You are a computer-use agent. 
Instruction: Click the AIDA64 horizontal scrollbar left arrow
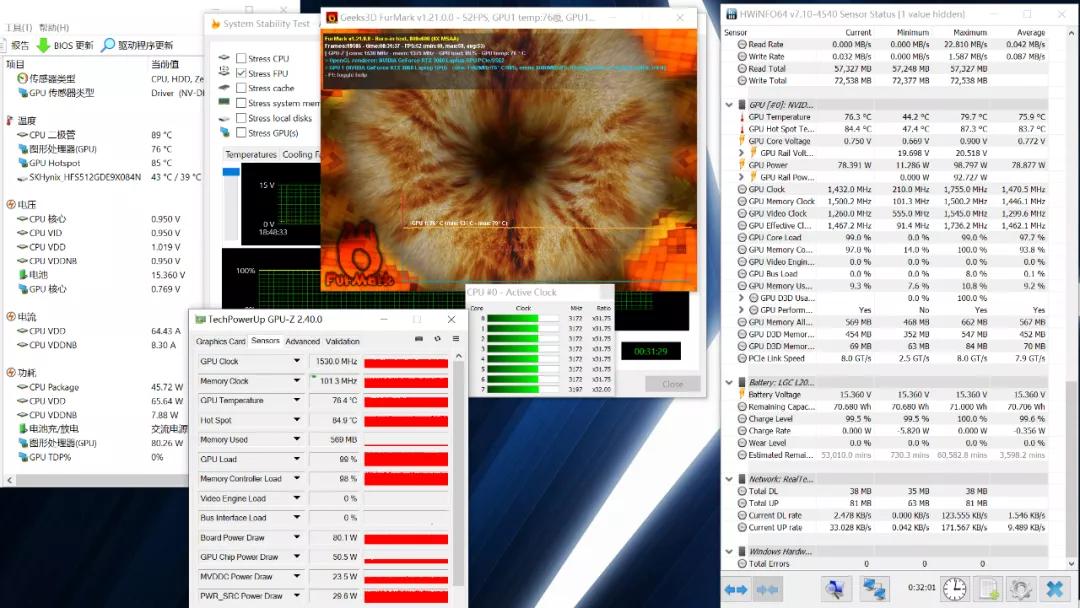pyautogui.click(x=9, y=480)
